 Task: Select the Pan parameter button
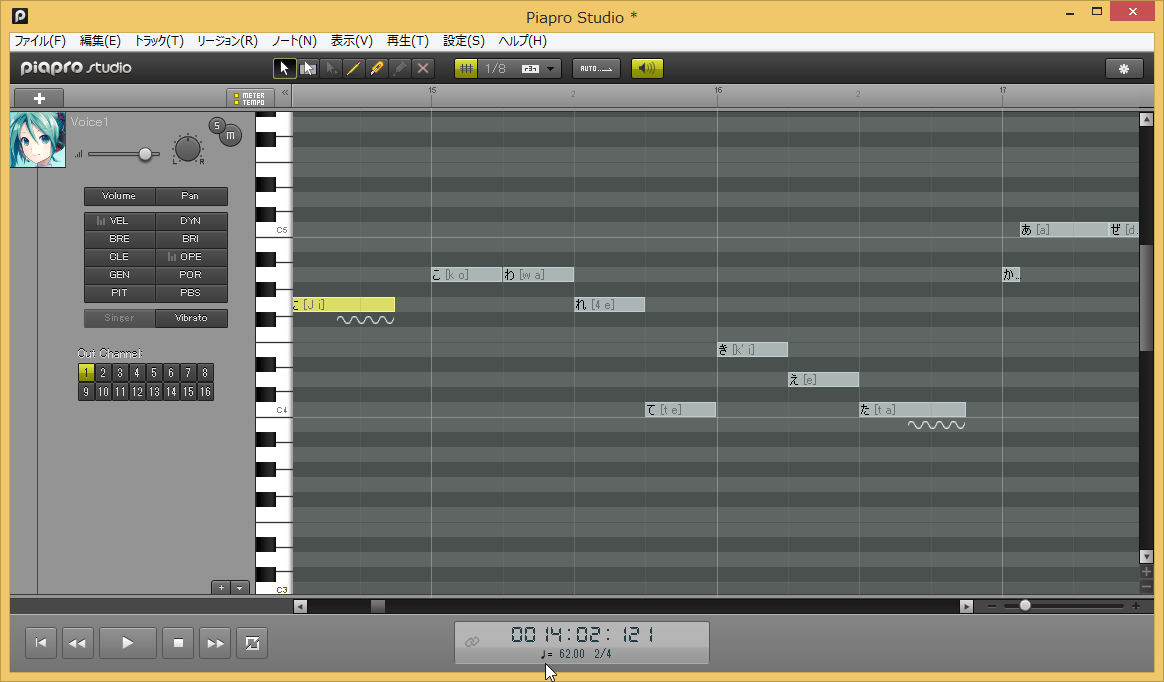click(x=190, y=196)
